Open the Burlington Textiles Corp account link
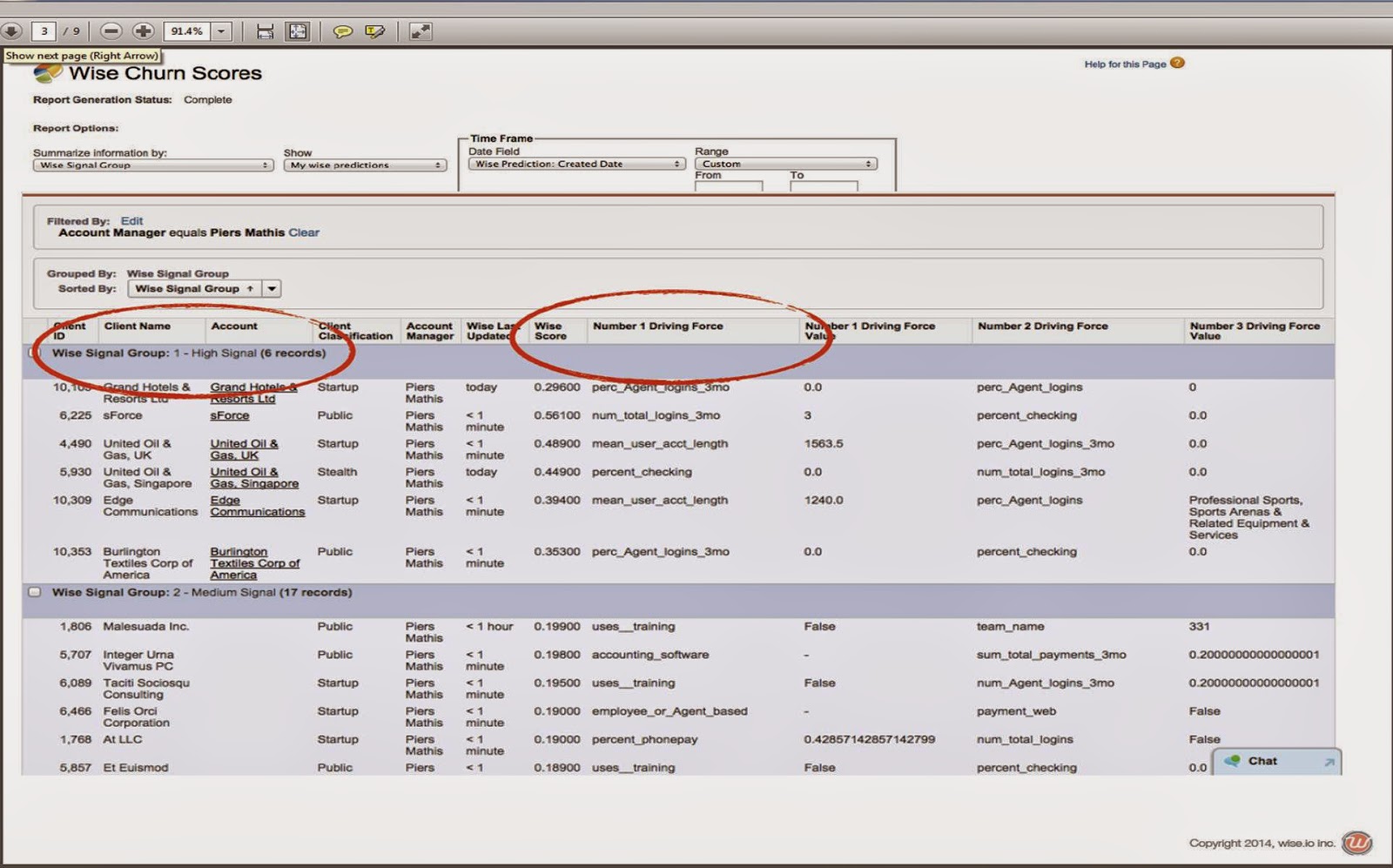This screenshot has height=868, width=1393. tap(254, 563)
